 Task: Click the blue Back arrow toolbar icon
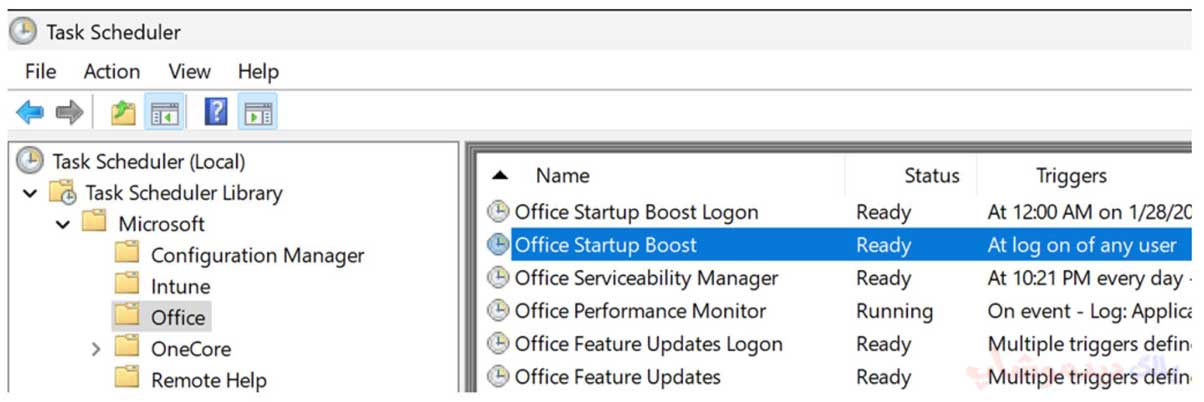click(x=30, y=112)
